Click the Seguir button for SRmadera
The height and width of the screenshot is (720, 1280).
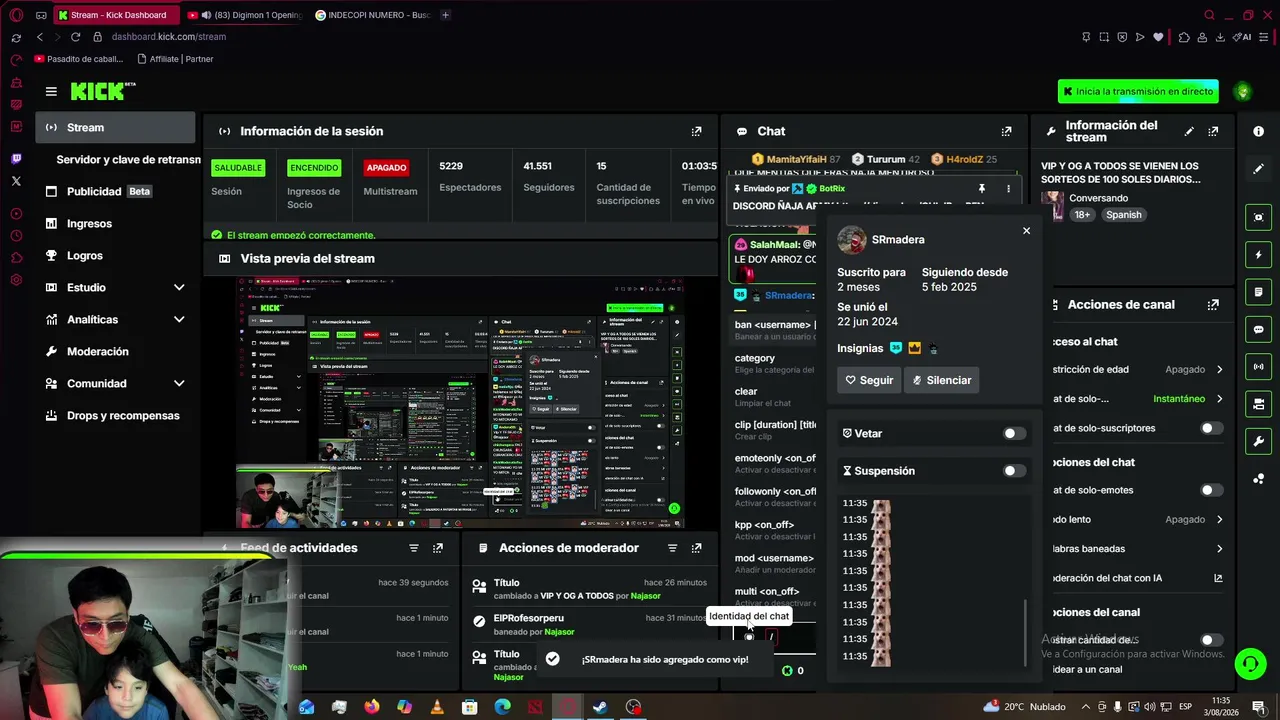pyautogui.click(x=869, y=380)
